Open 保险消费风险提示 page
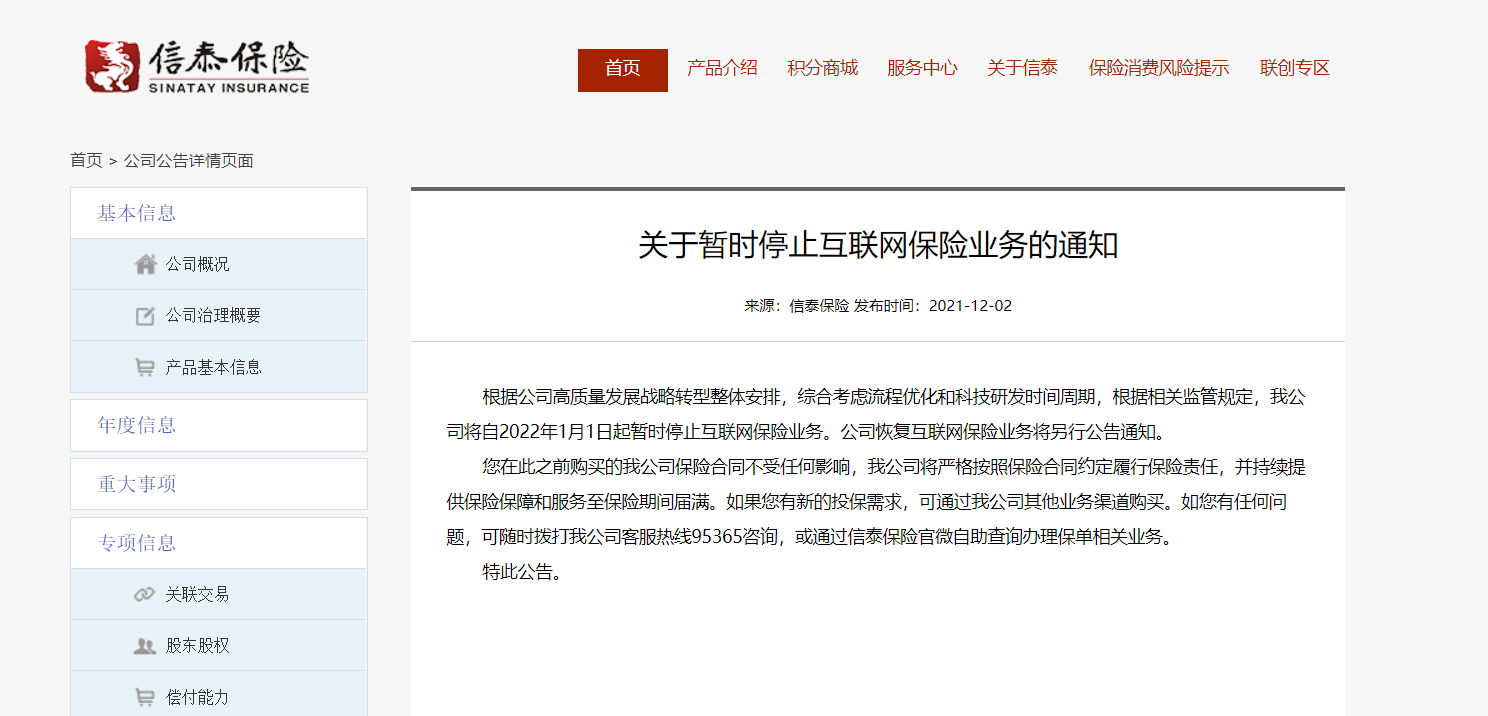The image size is (1488, 716). 1159,68
